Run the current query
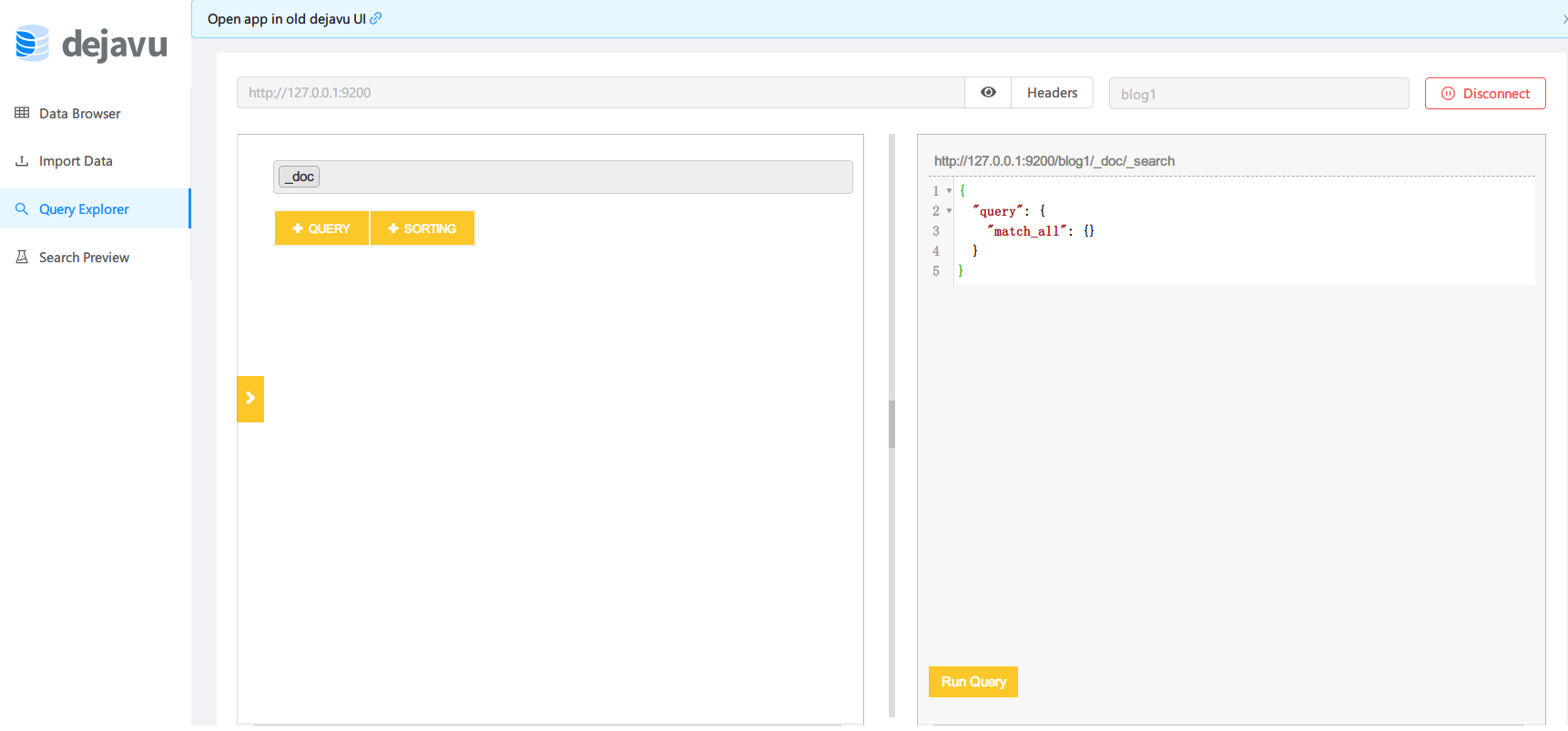1568x731 pixels. click(973, 682)
